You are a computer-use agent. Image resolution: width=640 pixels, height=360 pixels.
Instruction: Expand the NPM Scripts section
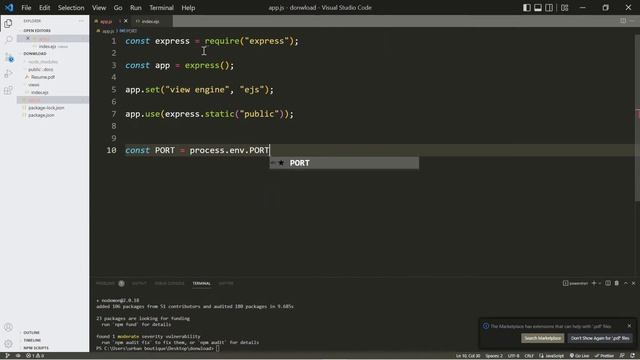click(x=36, y=348)
